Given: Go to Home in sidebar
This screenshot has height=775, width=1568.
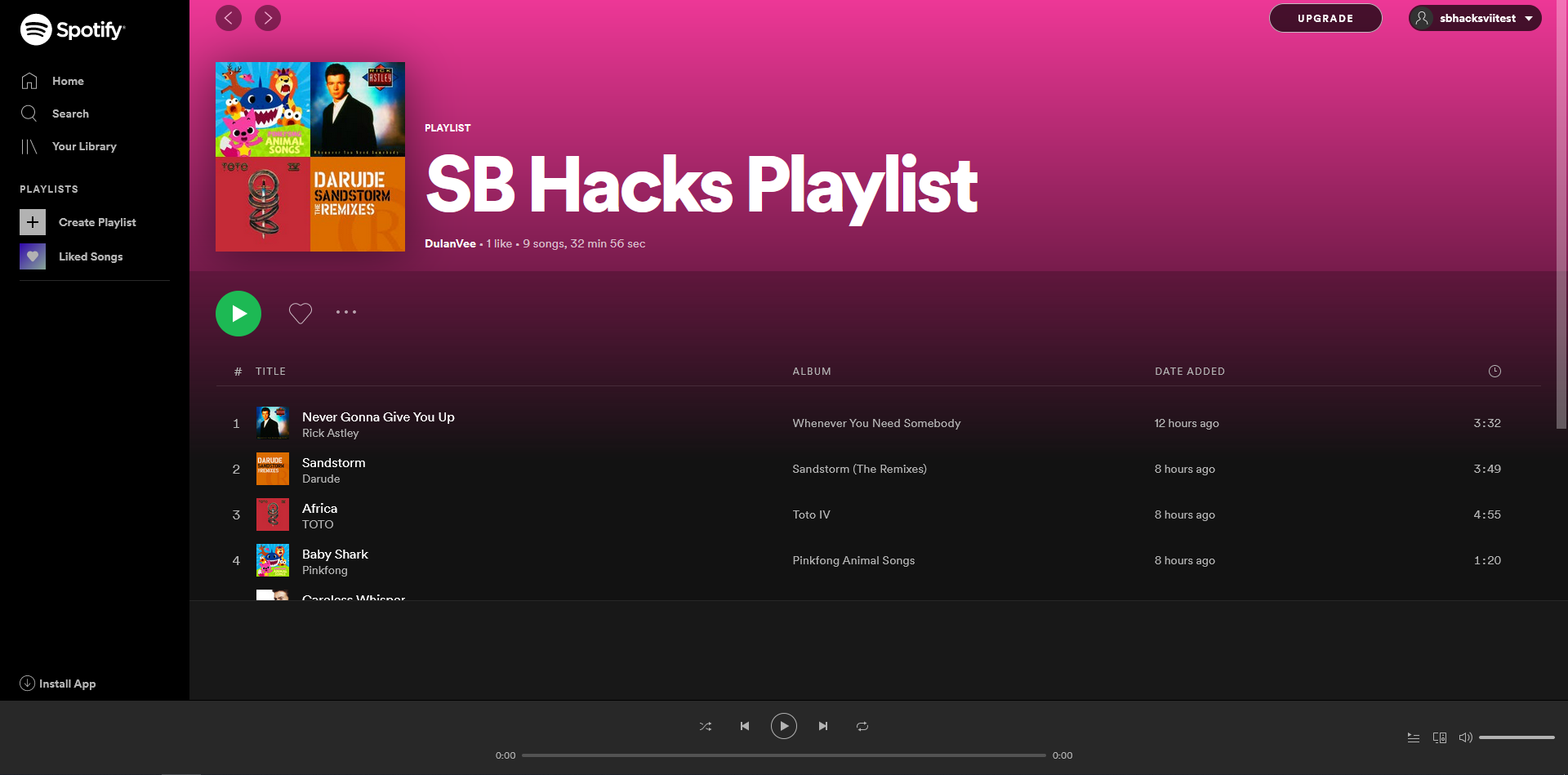Looking at the screenshot, I should (52, 81).
